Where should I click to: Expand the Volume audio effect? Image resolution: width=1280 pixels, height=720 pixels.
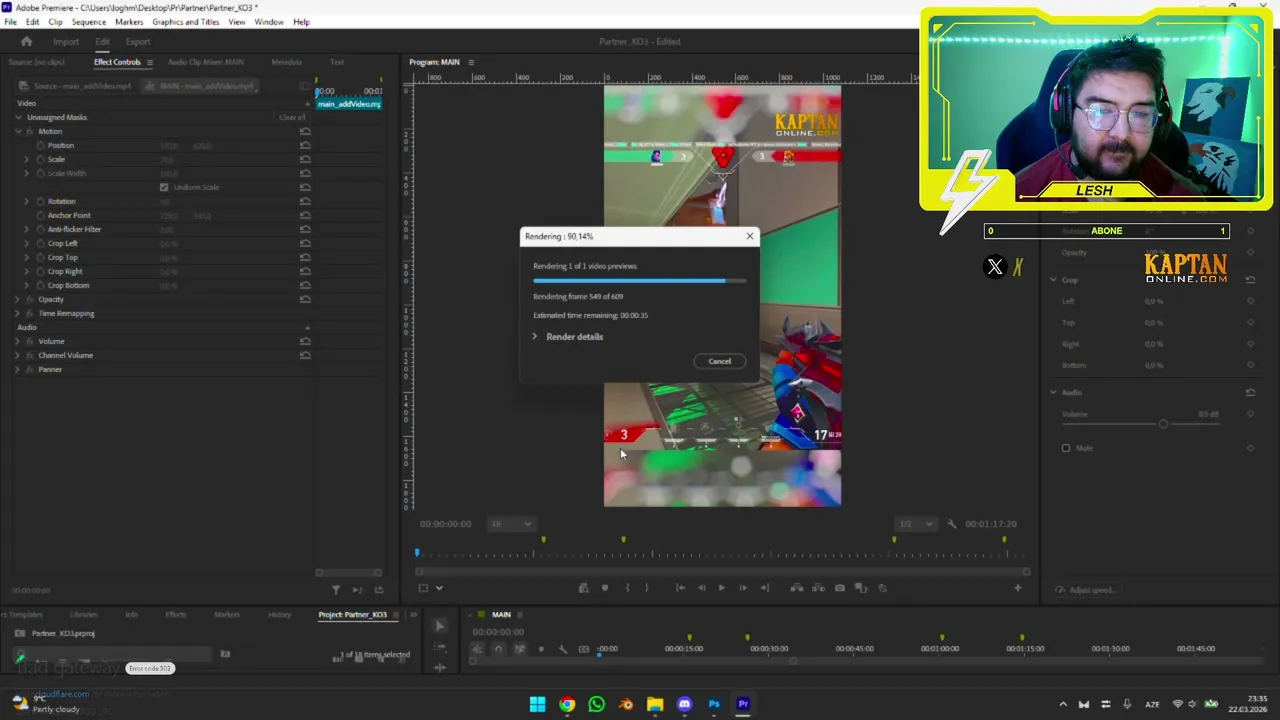tap(18, 342)
